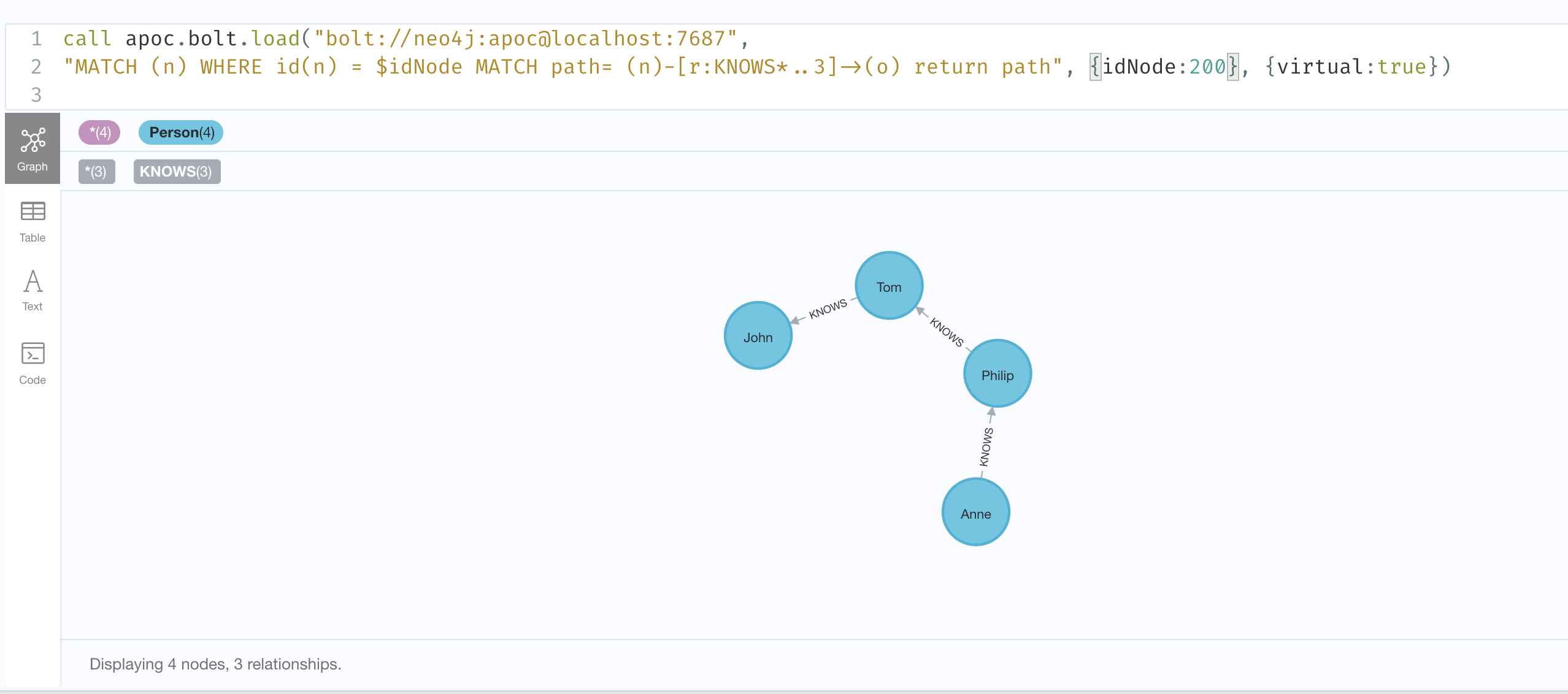1568x694 pixels.
Task: Click 'Displaying 4 nodes, 3 relationships.' status text
Action: tap(215, 664)
